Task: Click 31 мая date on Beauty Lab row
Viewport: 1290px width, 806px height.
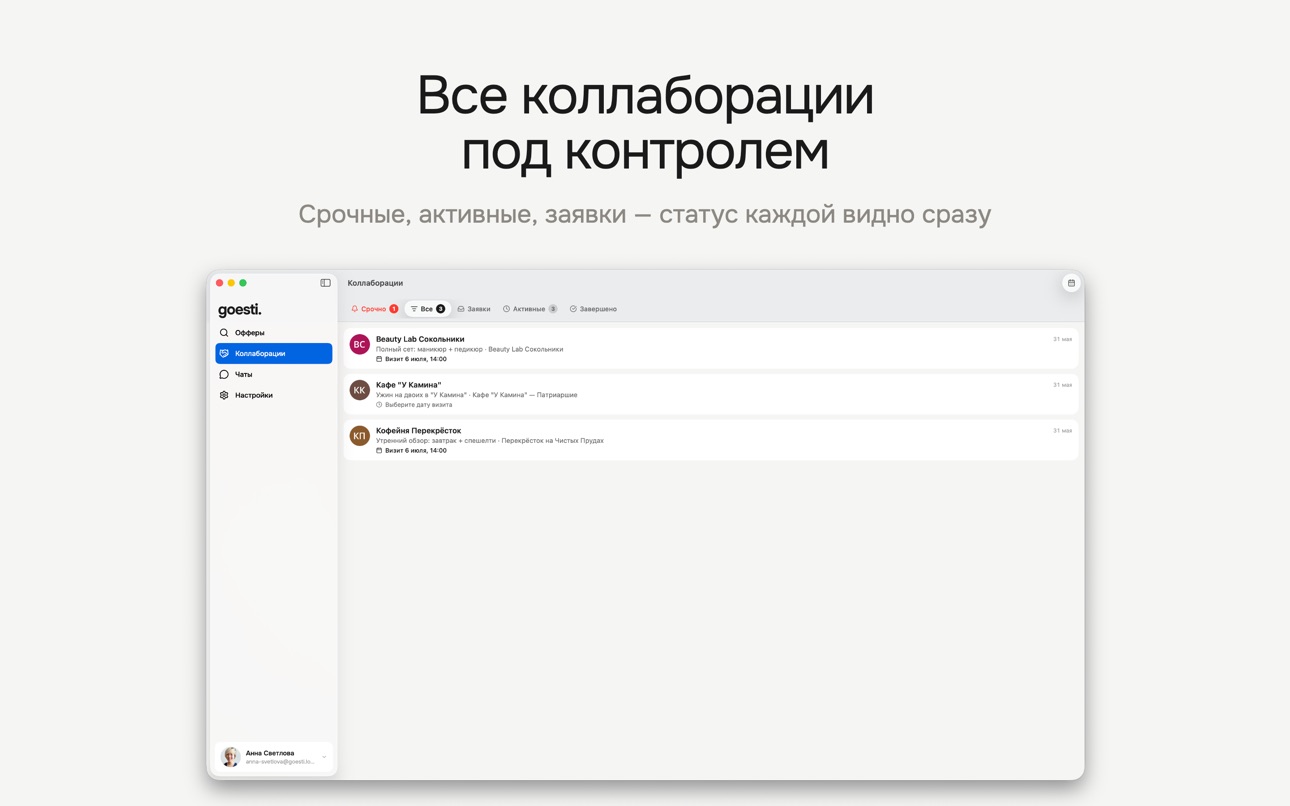Action: pyautogui.click(x=1062, y=339)
